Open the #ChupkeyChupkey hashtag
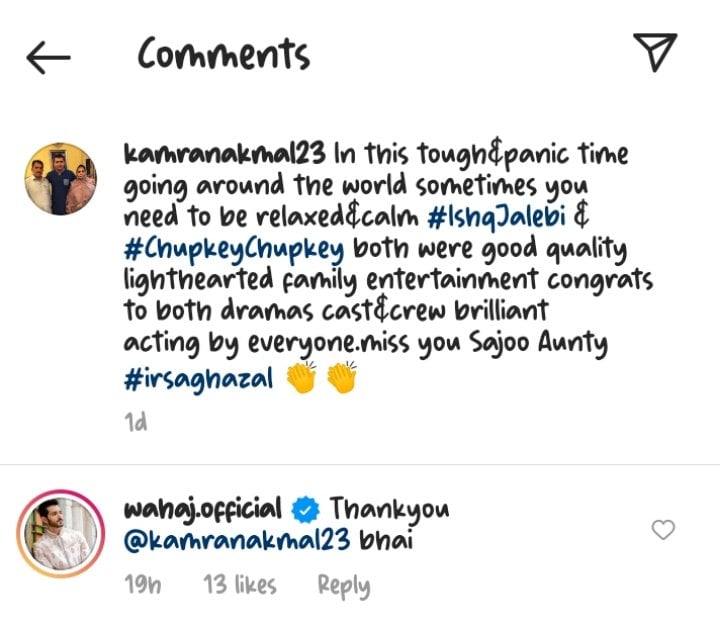 tap(234, 250)
